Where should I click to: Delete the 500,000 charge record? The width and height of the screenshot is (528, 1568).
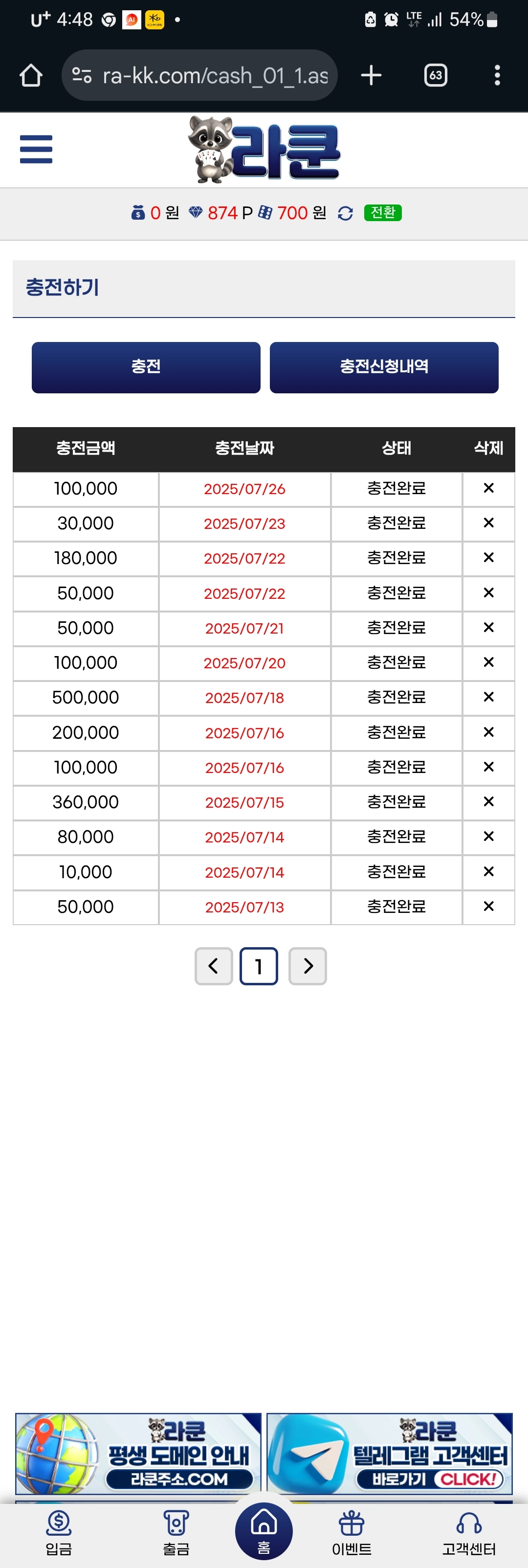pos(488,697)
